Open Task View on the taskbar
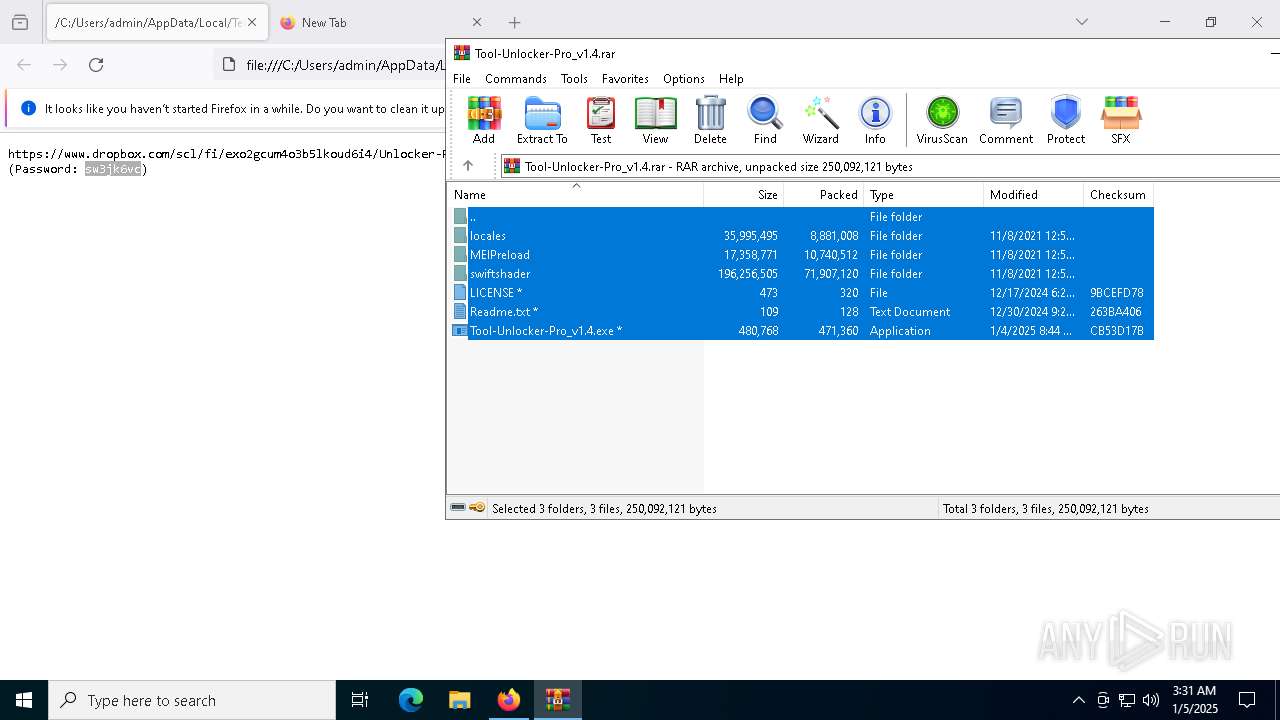This screenshot has height=720, width=1280. (360, 700)
